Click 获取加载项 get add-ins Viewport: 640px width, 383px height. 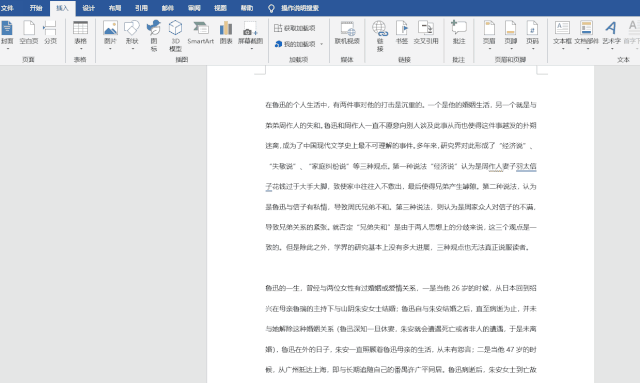tap(295, 28)
